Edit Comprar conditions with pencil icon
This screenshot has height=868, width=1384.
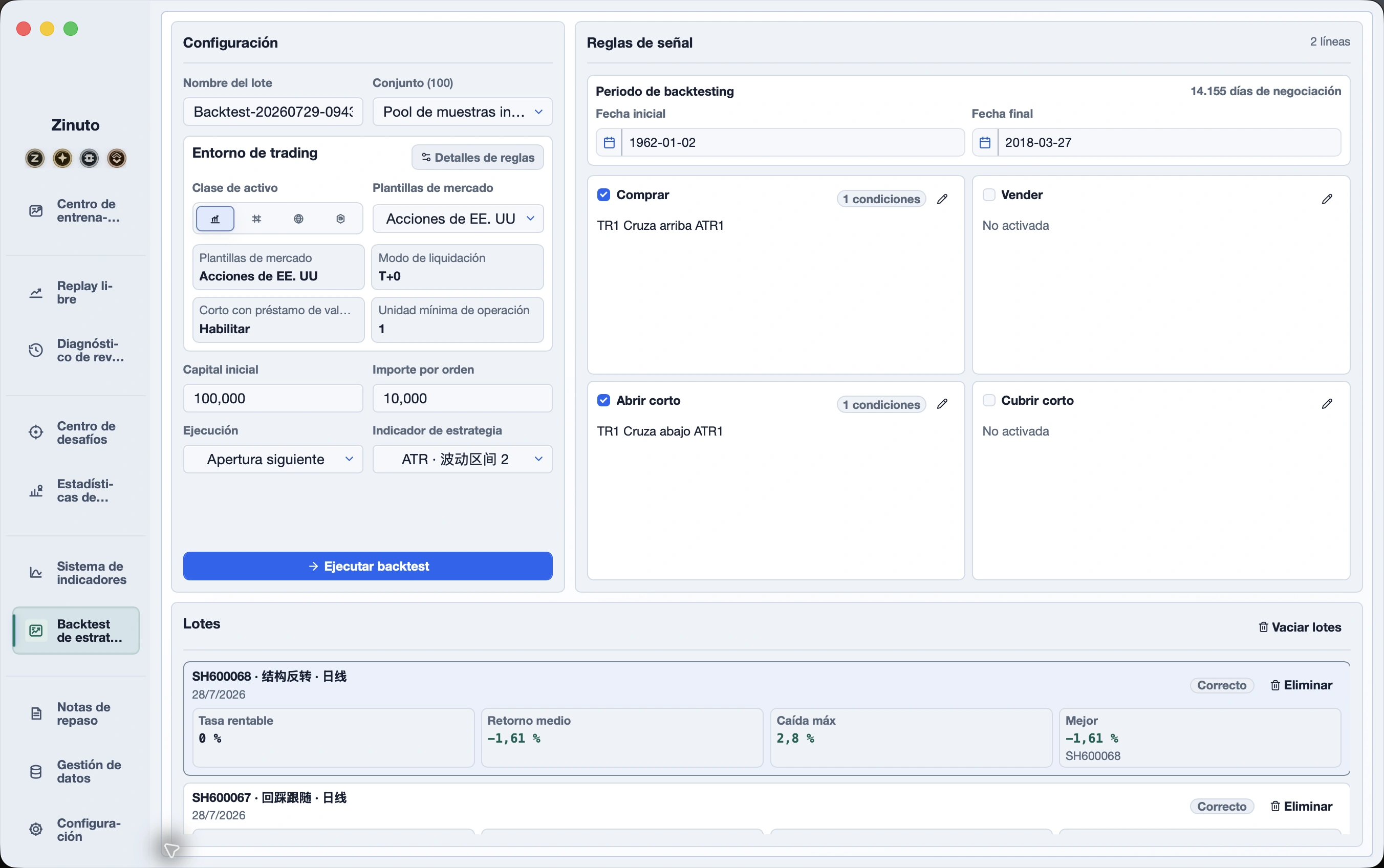(942, 199)
